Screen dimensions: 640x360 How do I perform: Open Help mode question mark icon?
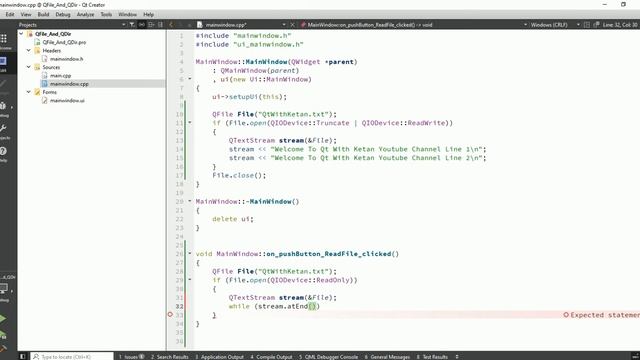[3, 151]
